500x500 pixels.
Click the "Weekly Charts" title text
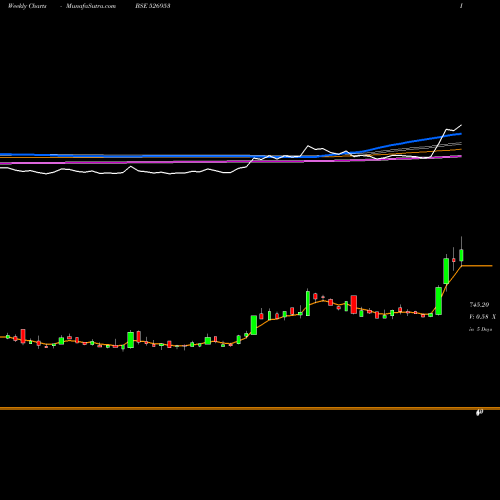(27, 6)
